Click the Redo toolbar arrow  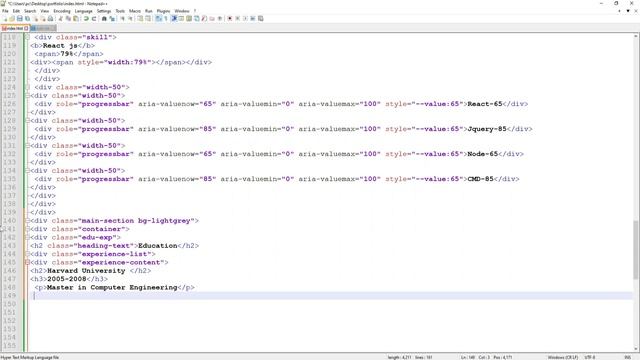[x=93, y=18]
